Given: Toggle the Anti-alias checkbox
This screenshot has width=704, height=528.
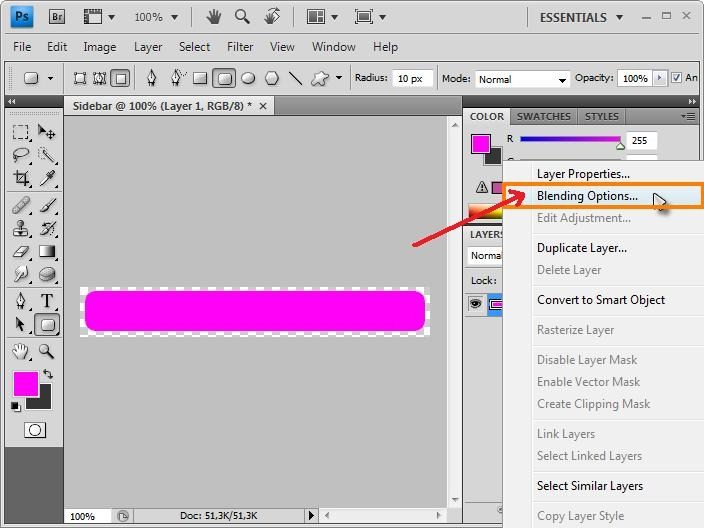Looking at the screenshot, I should 676,78.
